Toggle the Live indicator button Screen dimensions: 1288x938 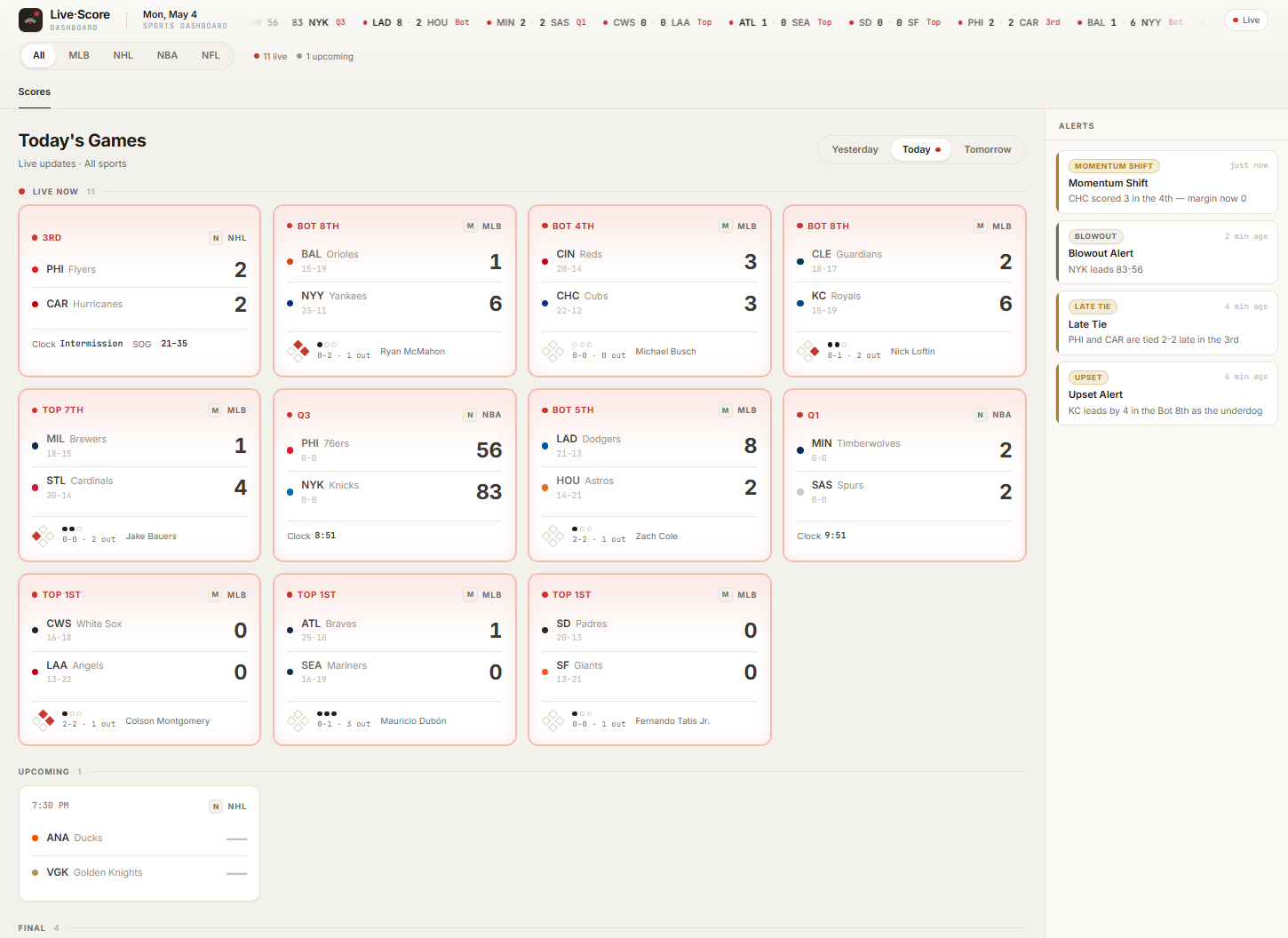point(1246,20)
